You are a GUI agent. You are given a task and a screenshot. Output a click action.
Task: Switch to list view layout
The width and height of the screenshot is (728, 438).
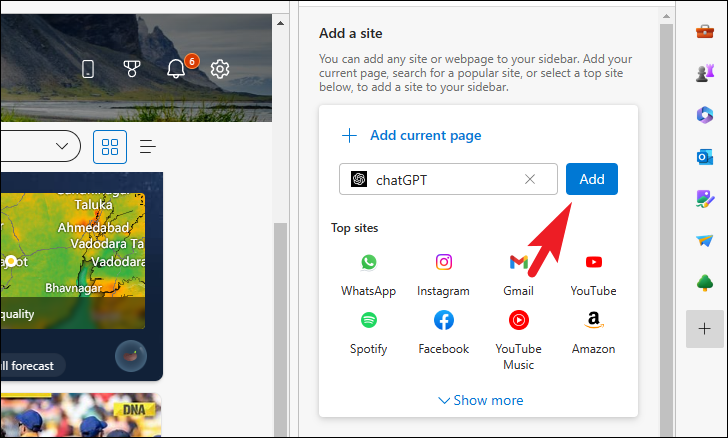(148, 147)
